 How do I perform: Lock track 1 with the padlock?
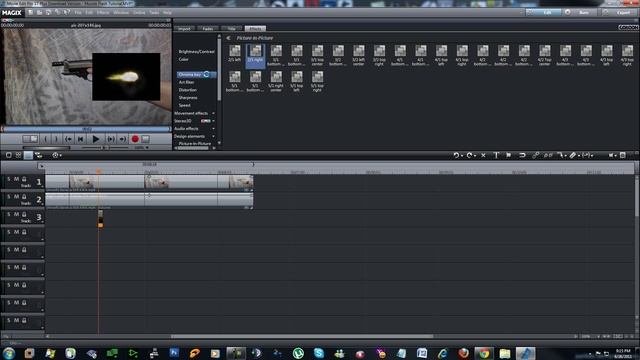click(x=24, y=179)
